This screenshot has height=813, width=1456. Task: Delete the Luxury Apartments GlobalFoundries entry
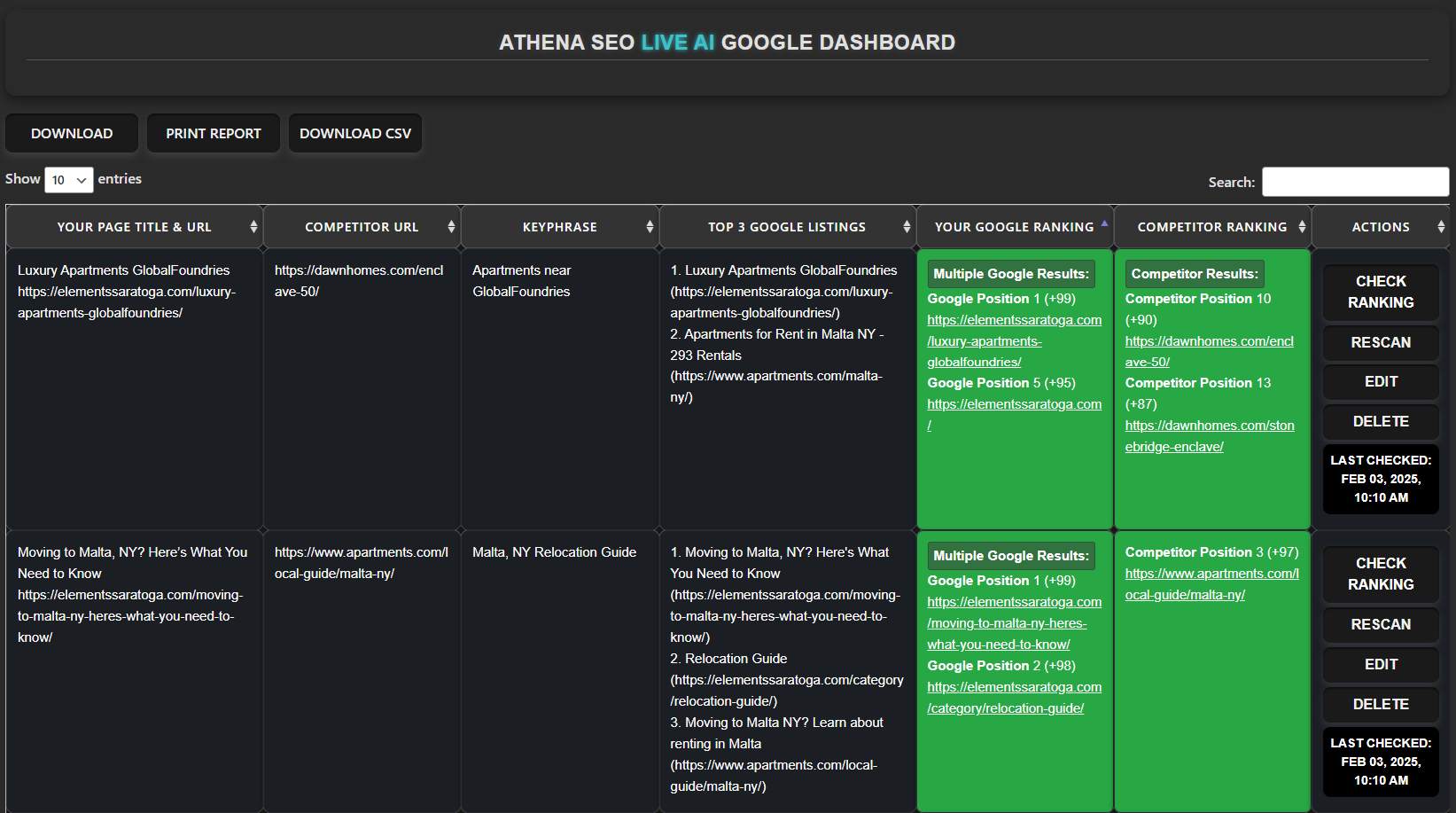coord(1381,421)
